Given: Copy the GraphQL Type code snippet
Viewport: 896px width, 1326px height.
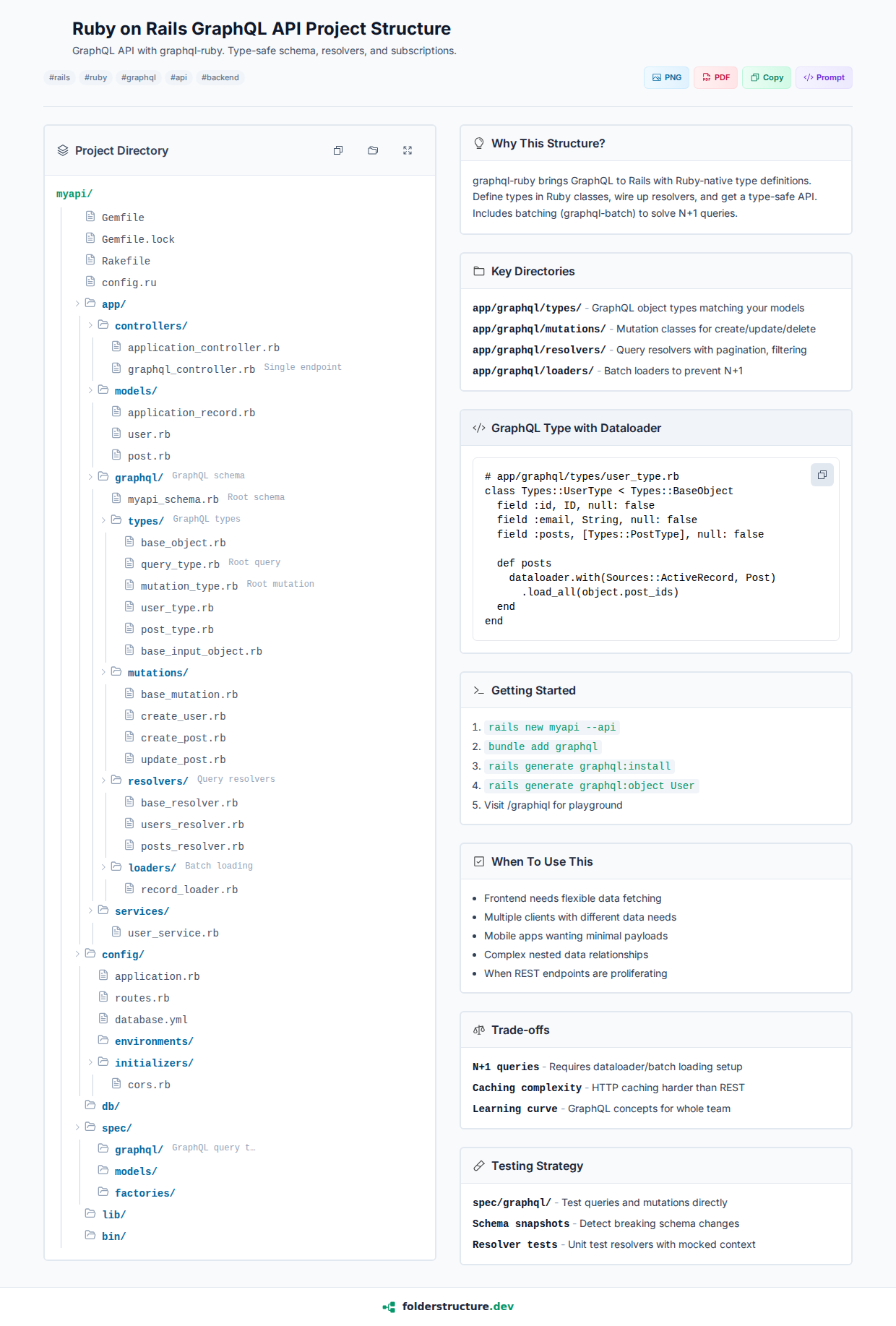Looking at the screenshot, I should click(822, 475).
